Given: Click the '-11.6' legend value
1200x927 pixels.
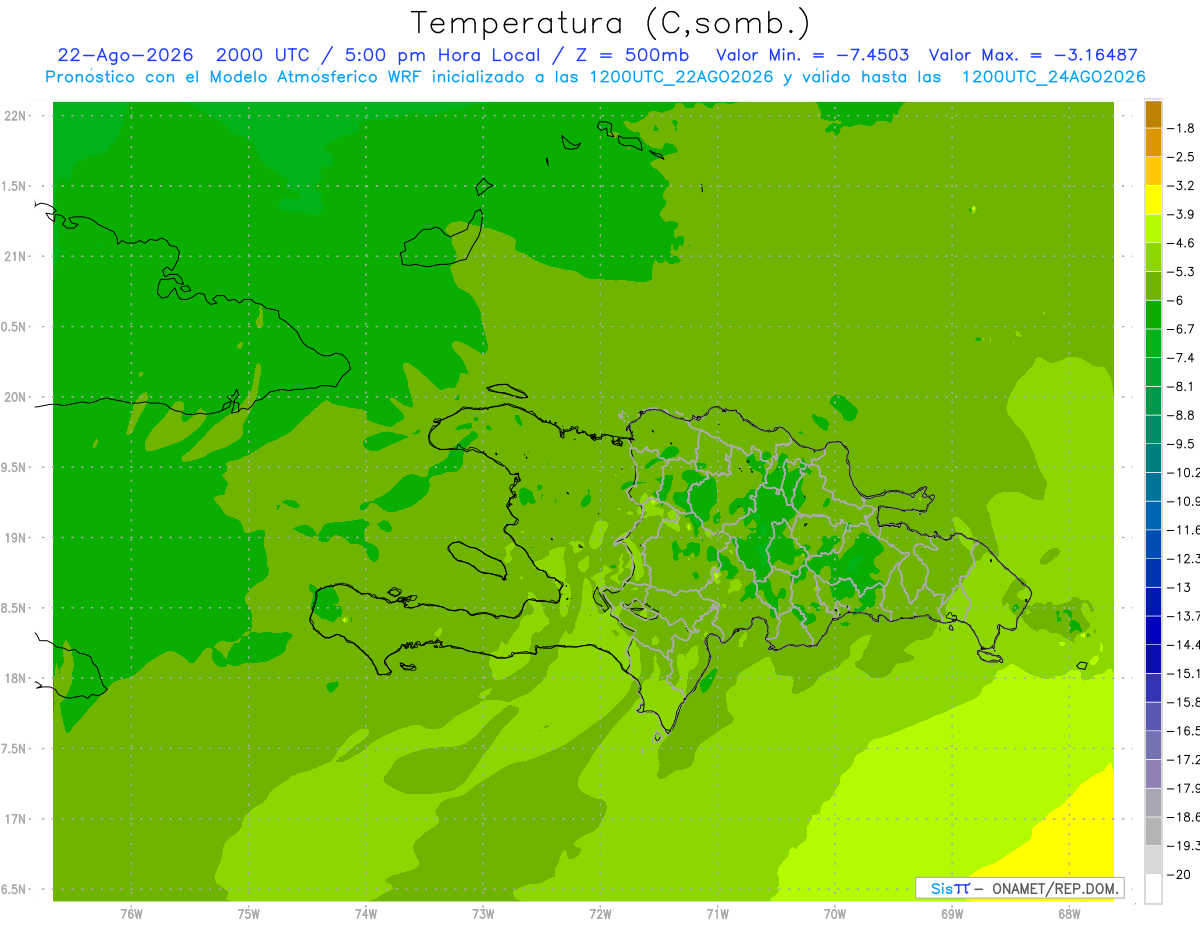Looking at the screenshot, I should (1184, 530).
